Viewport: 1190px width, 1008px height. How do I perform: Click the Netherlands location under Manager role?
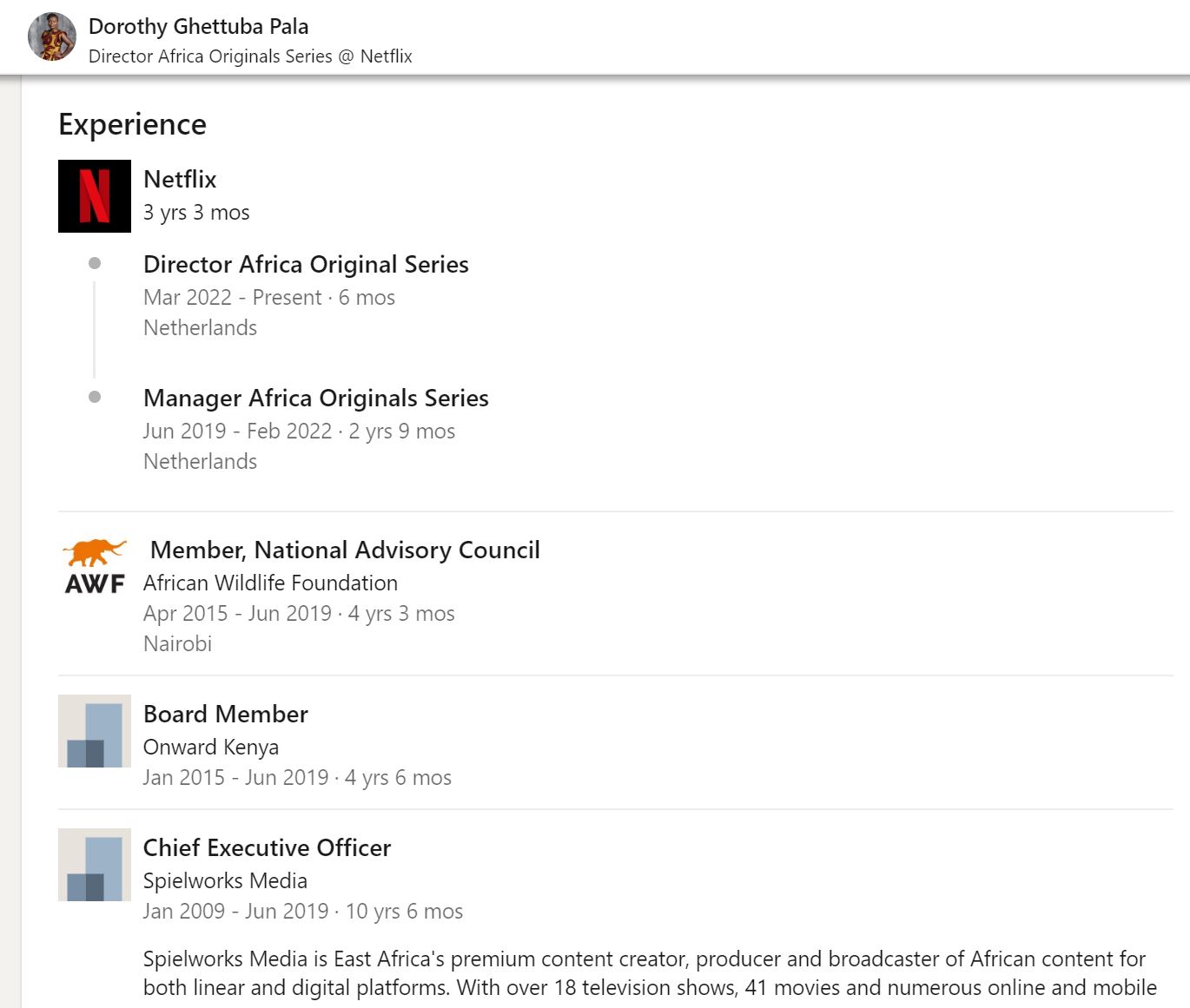tap(200, 461)
